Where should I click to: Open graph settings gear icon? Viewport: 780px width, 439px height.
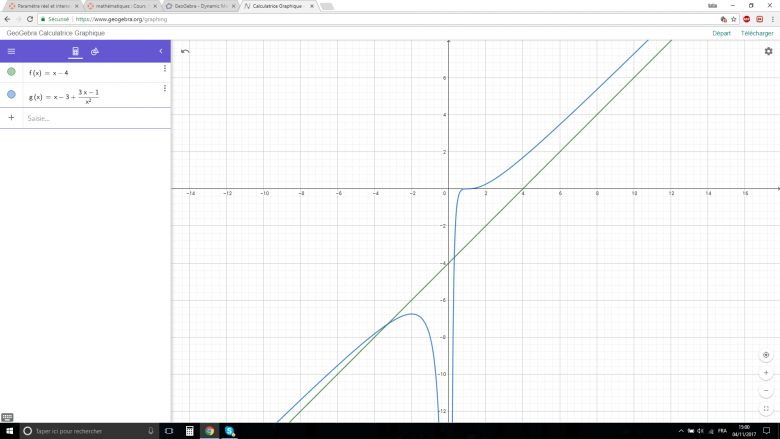coord(768,51)
